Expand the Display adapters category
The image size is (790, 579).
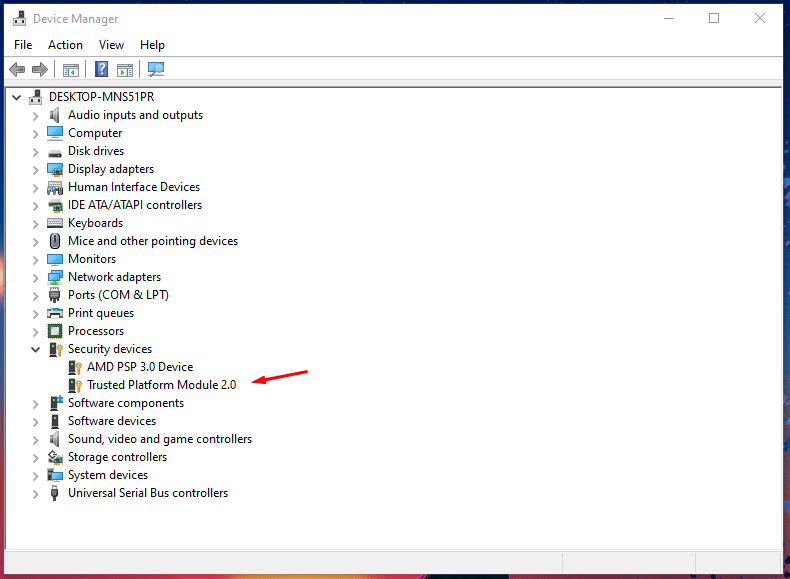coord(35,170)
